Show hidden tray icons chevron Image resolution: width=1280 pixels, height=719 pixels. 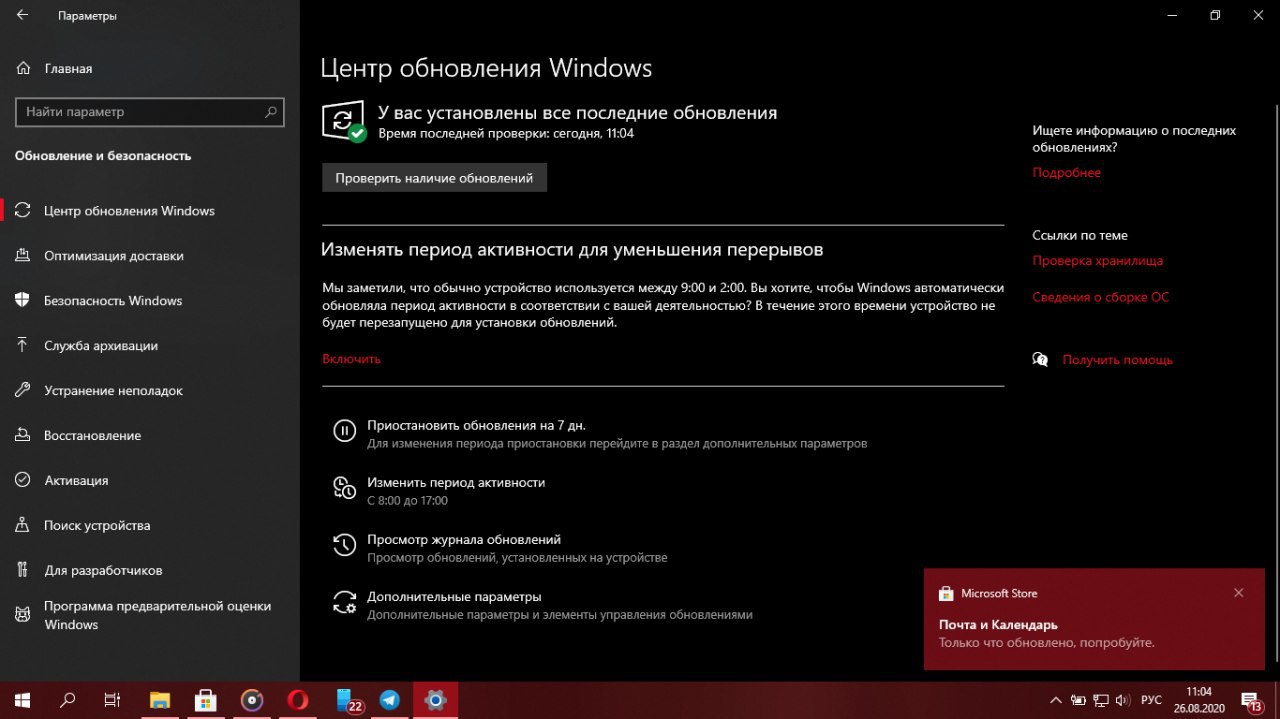click(x=1055, y=700)
